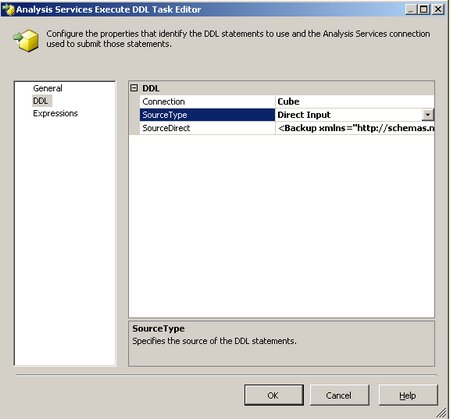The image size is (450, 419).
Task: Open Help for this editor
Action: (x=408, y=395)
